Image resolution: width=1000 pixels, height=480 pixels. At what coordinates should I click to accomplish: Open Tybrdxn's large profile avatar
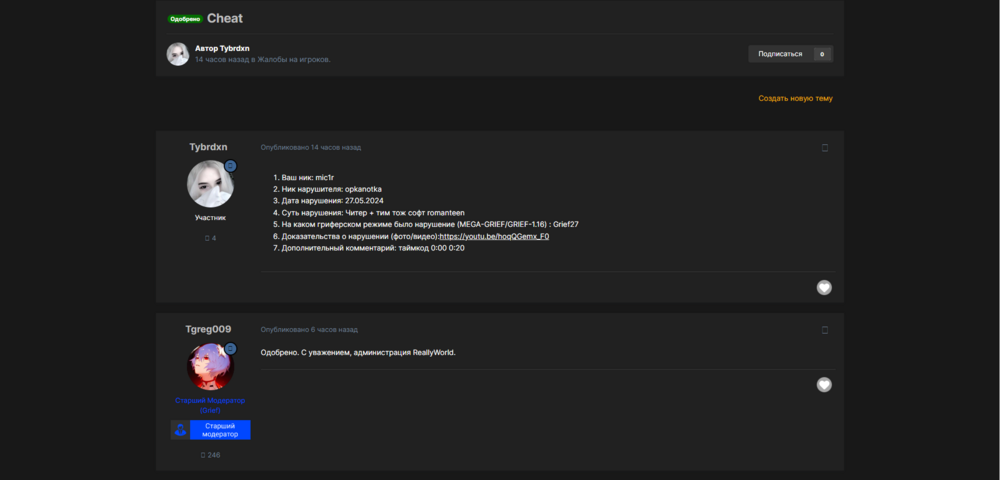coord(210,184)
